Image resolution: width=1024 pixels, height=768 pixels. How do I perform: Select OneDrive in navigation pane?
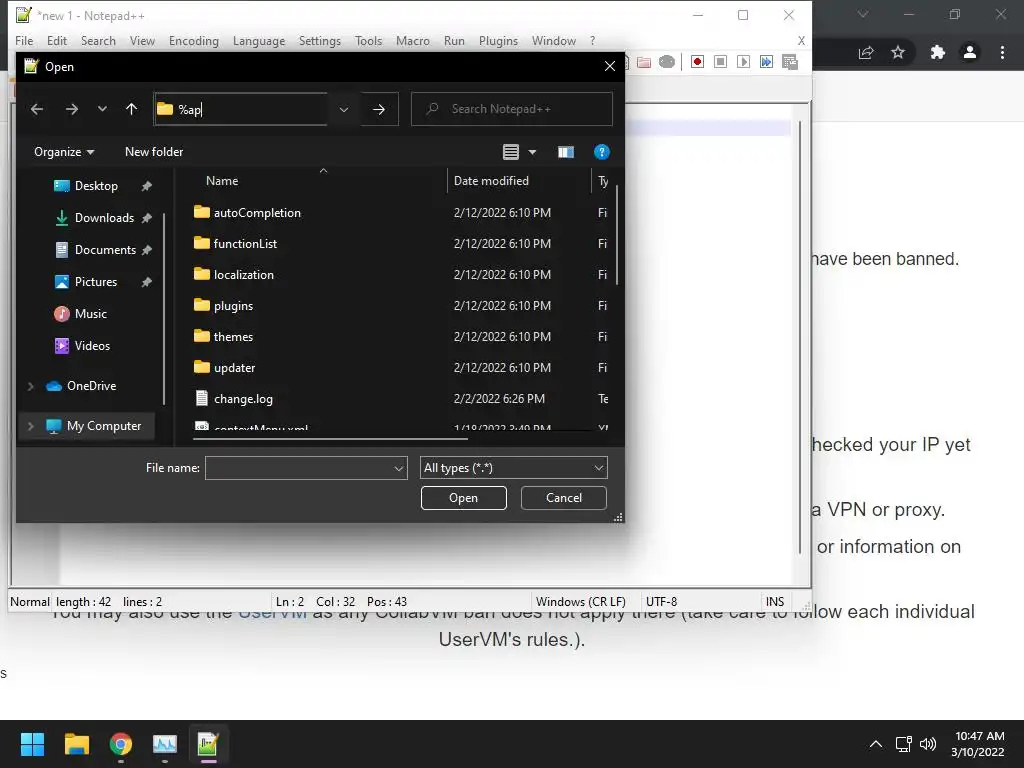[91, 386]
